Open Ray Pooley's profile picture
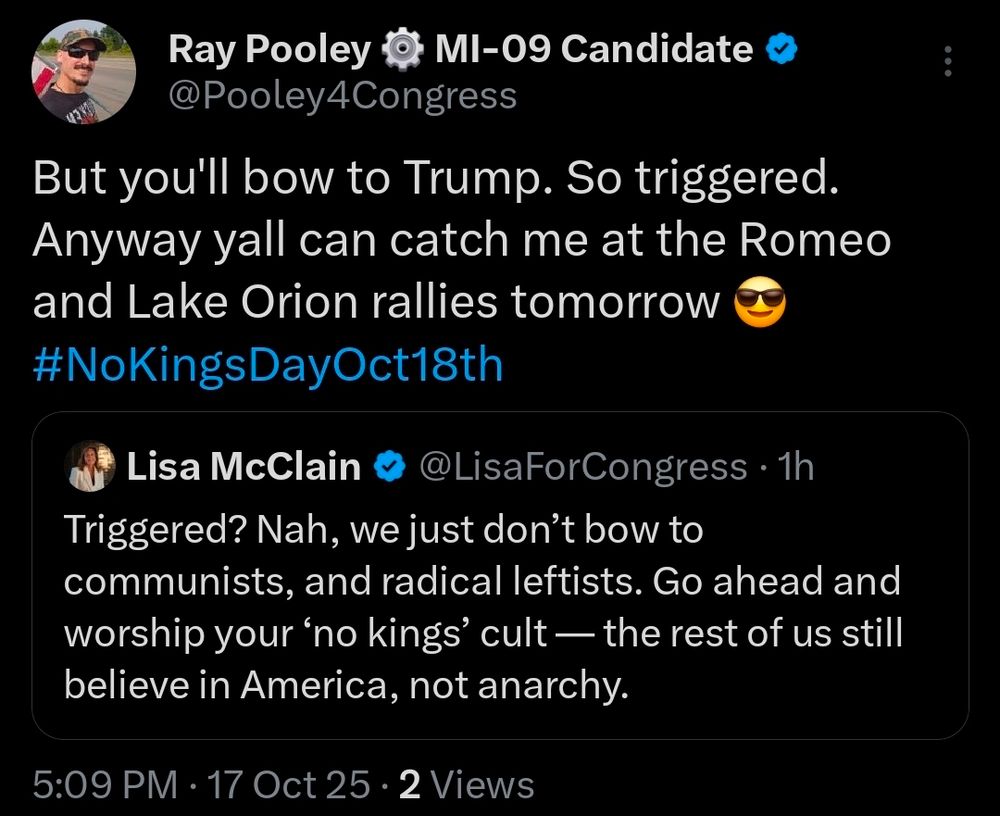 coord(84,73)
